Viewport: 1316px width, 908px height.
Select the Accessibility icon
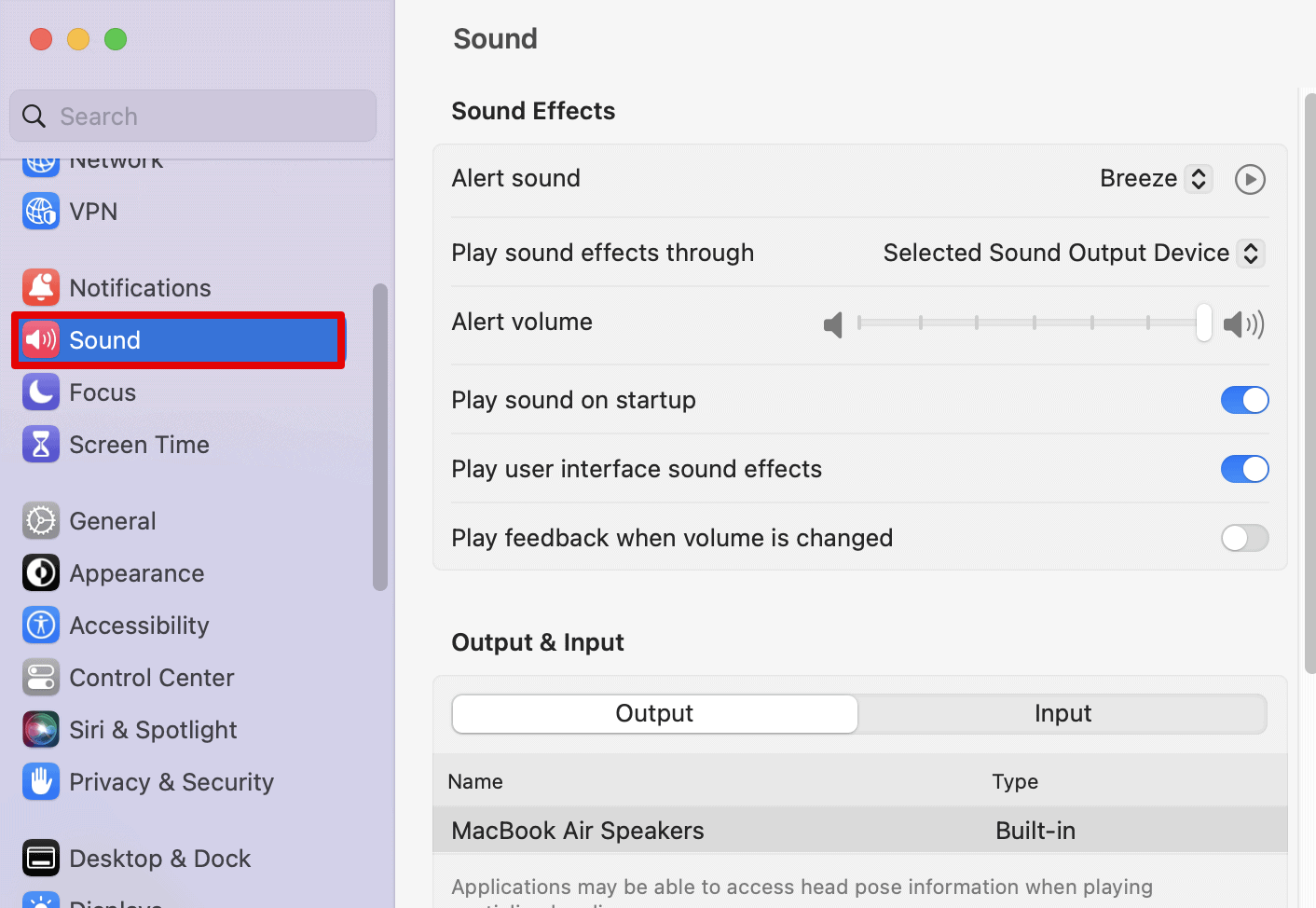click(41, 626)
